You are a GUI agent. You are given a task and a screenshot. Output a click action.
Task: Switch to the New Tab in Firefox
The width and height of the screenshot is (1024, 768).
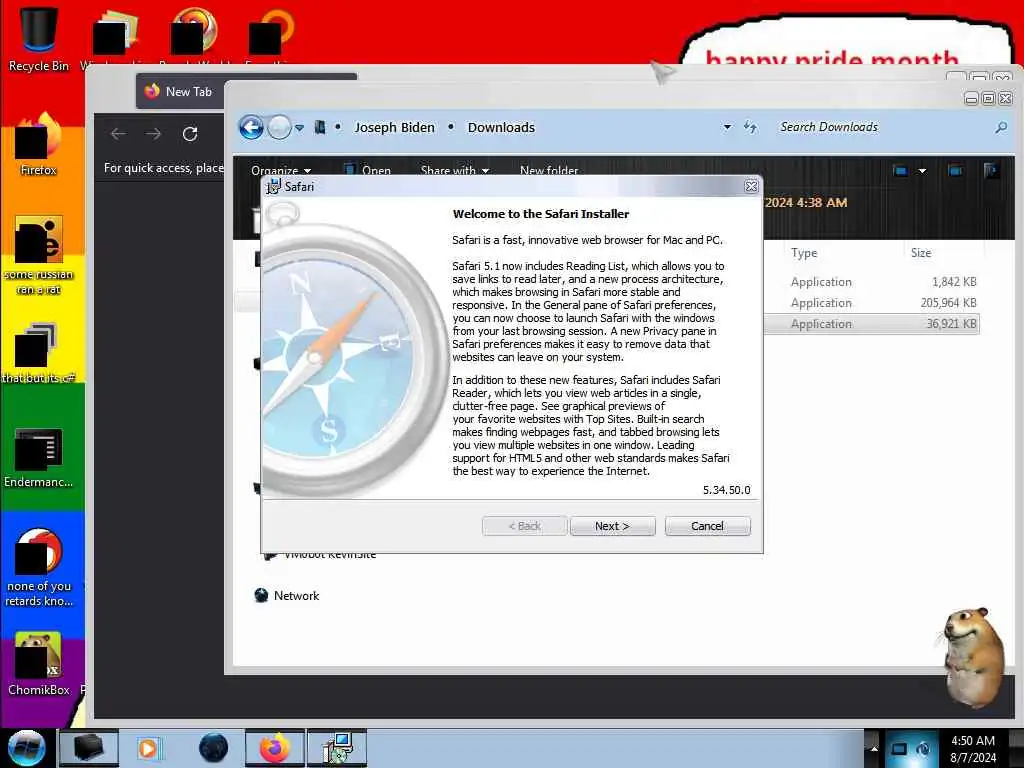pyautogui.click(x=180, y=91)
